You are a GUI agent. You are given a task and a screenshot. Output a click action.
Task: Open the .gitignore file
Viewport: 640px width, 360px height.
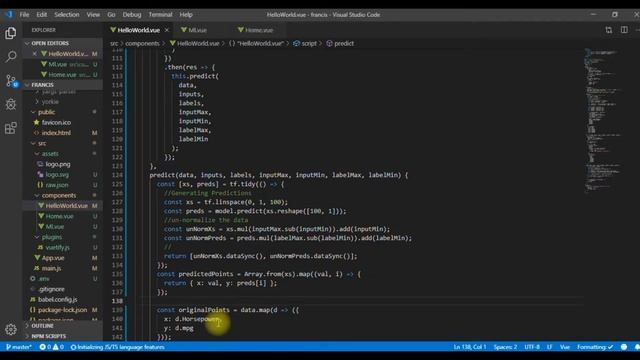(51, 289)
